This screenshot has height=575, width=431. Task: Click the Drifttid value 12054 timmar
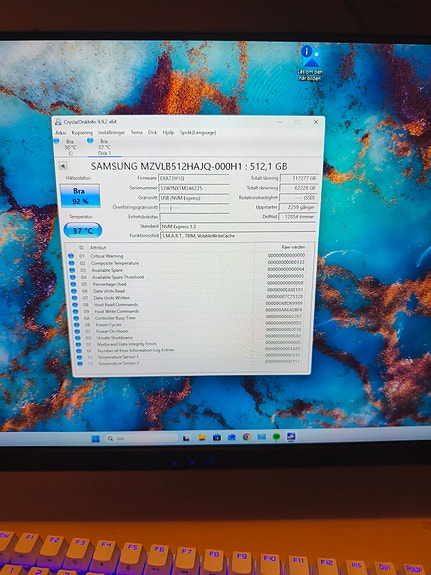[x=297, y=217]
